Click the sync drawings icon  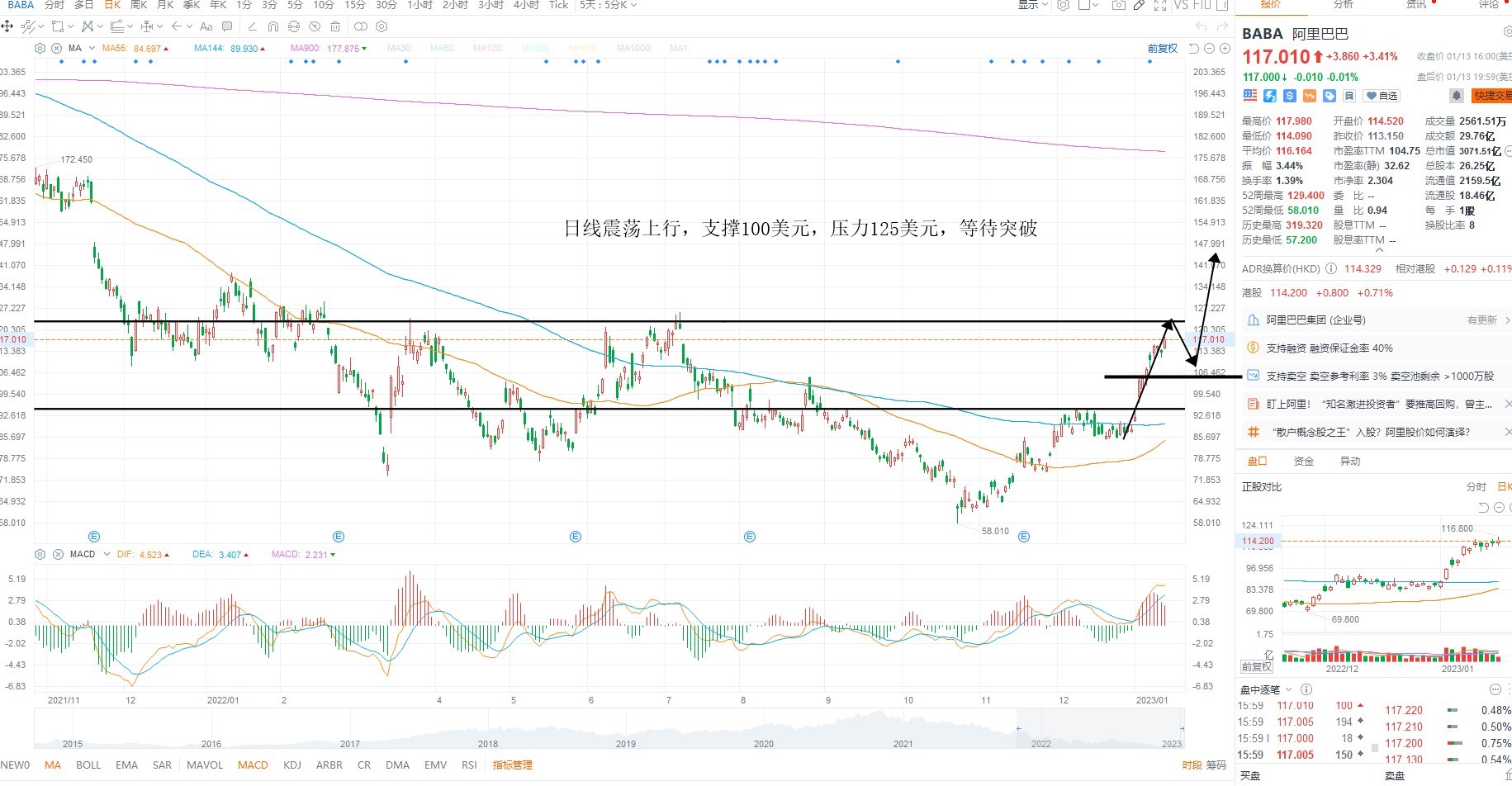pyautogui.click(x=294, y=26)
